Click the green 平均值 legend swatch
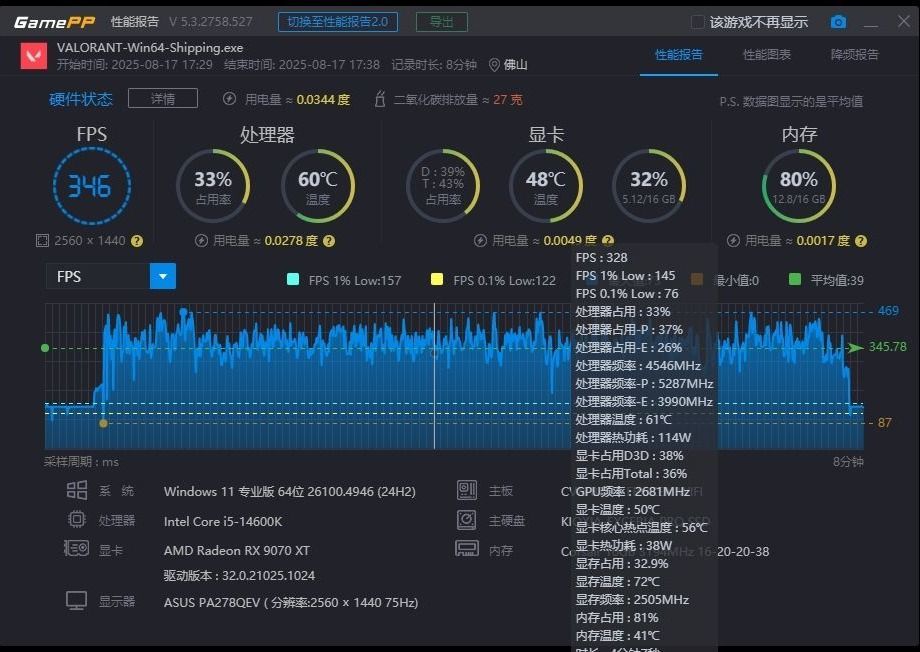Image resolution: width=920 pixels, height=652 pixels. point(795,279)
